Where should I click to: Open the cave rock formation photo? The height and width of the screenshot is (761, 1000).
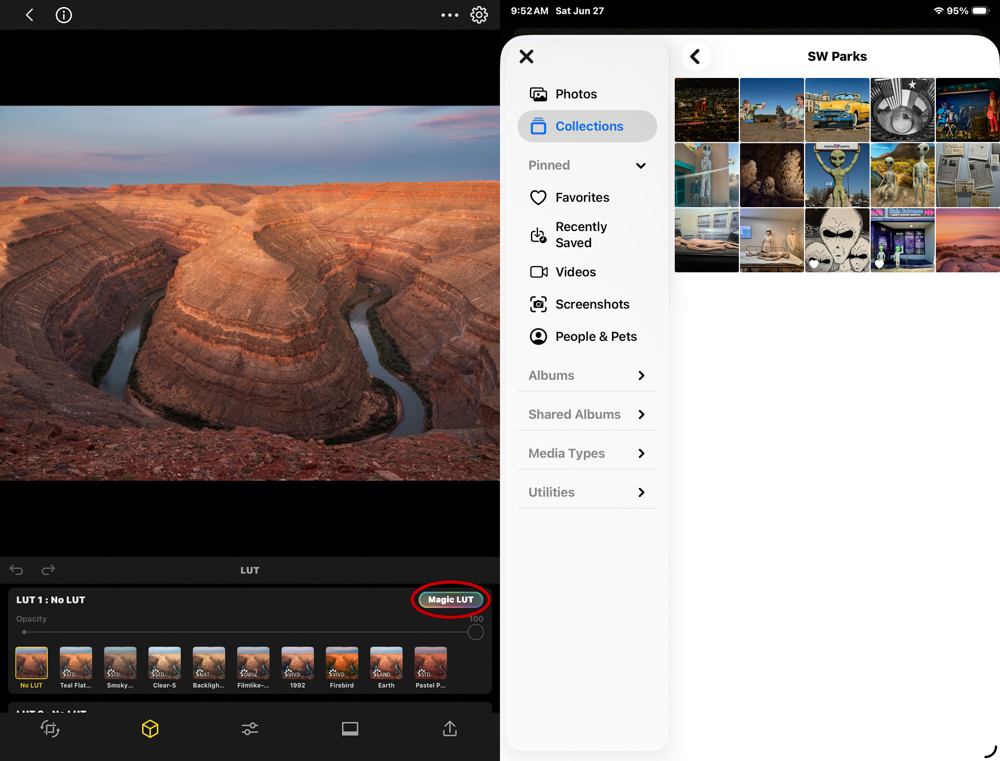click(772, 175)
